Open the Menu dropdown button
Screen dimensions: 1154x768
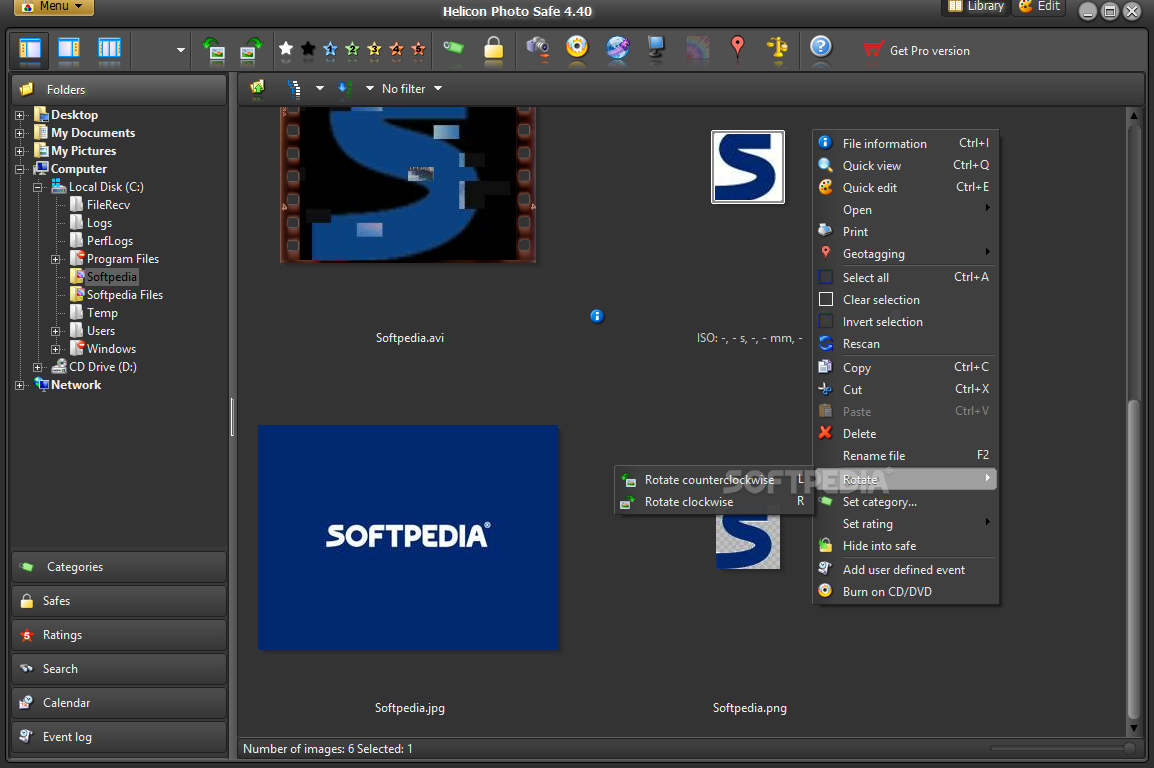point(54,7)
